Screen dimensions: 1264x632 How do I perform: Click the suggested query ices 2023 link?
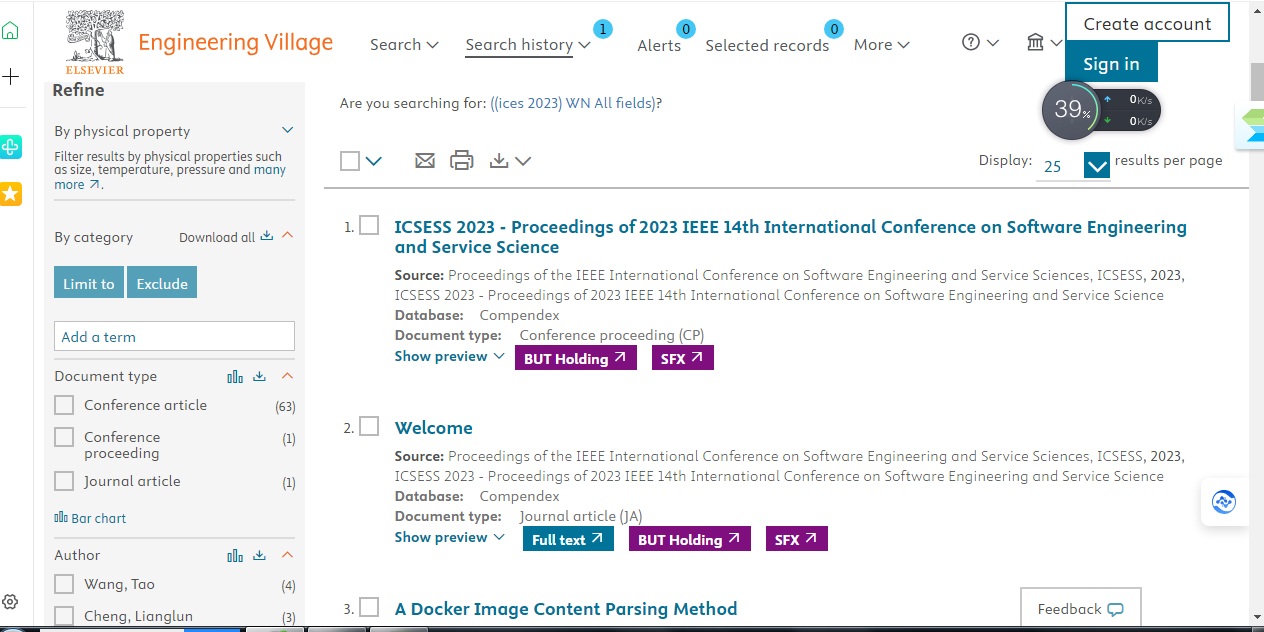[x=573, y=102]
